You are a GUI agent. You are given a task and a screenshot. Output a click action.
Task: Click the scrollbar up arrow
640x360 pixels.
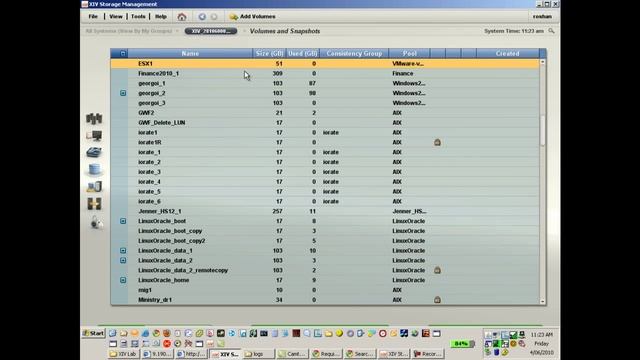[x=542, y=62]
